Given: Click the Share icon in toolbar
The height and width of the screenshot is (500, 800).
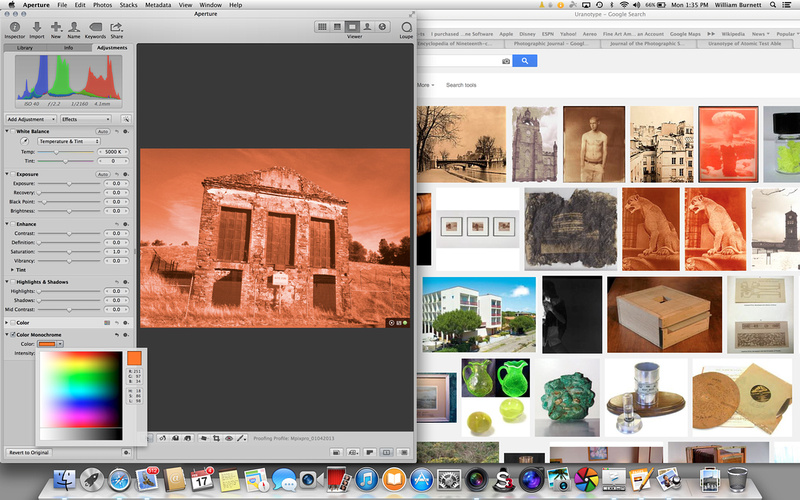Looking at the screenshot, I should pyautogui.click(x=116, y=27).
